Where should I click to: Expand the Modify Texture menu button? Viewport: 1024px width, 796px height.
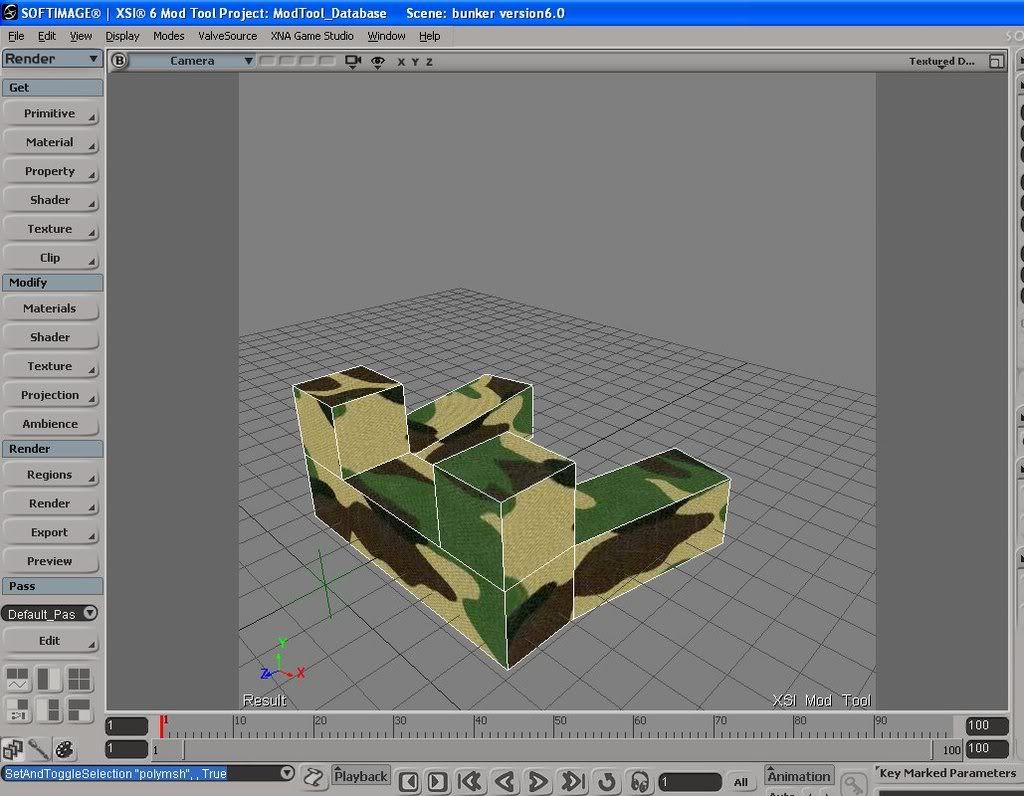pyautogui.click(x=50, y=366)
